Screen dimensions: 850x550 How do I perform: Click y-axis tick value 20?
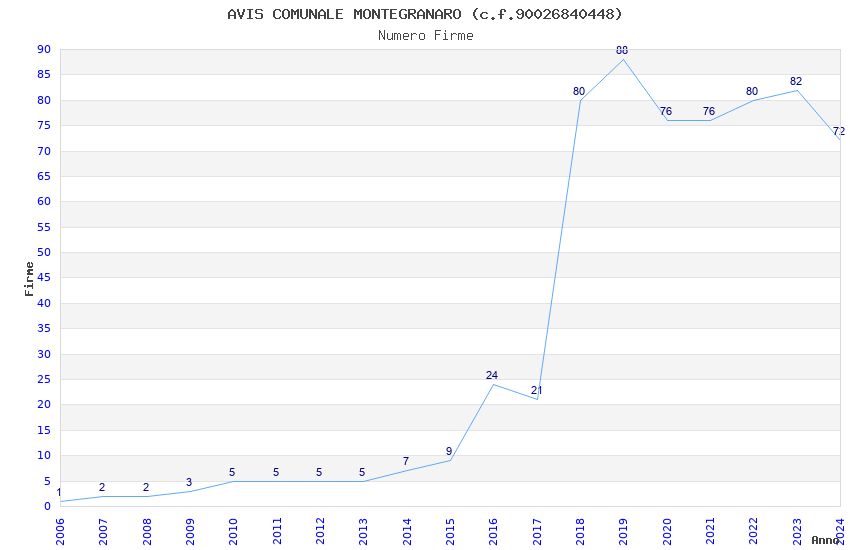point(44,404)
